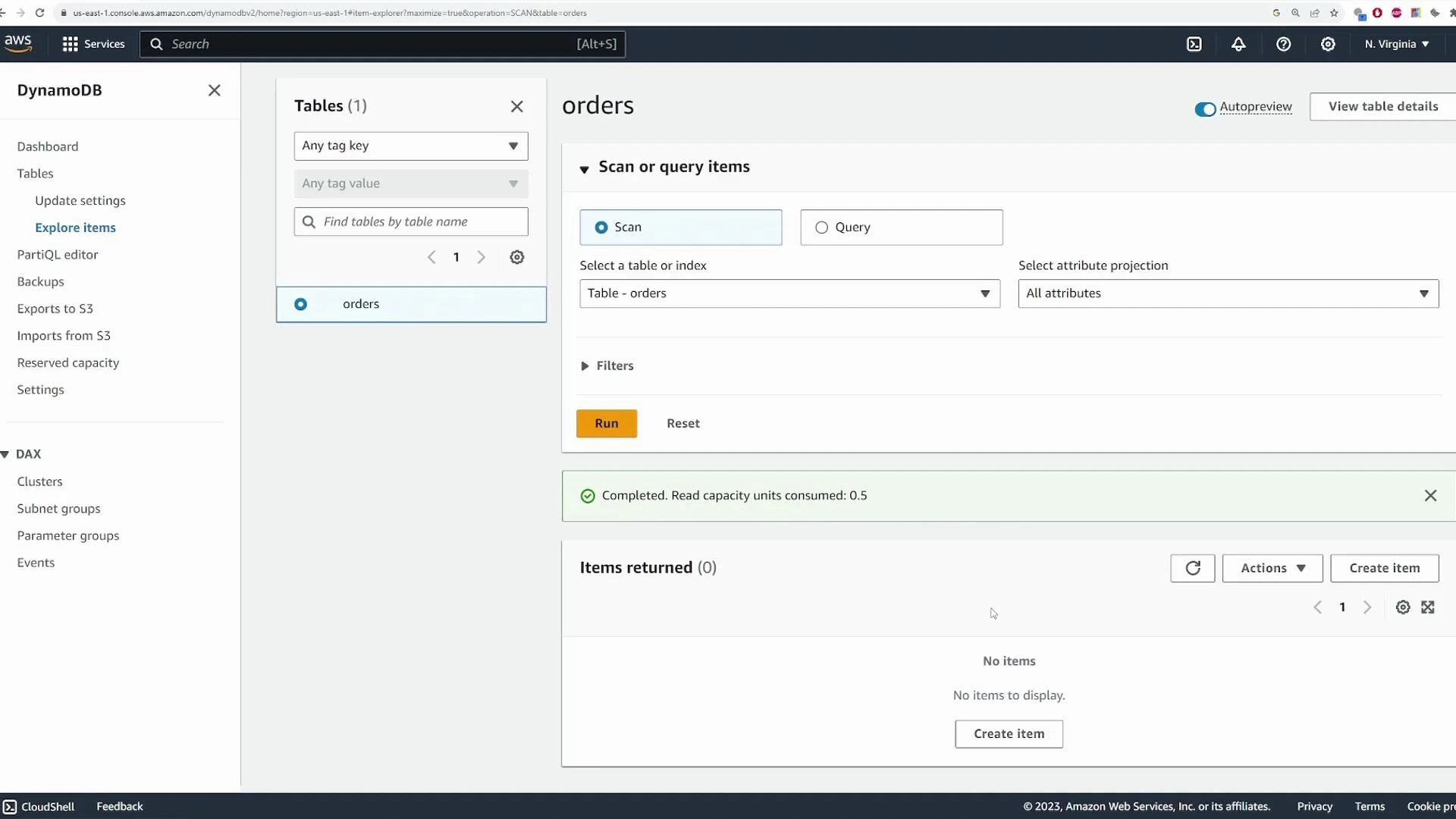Open the Any tag key dropdown
This screenshot has width=1456, height=819.
410,146
